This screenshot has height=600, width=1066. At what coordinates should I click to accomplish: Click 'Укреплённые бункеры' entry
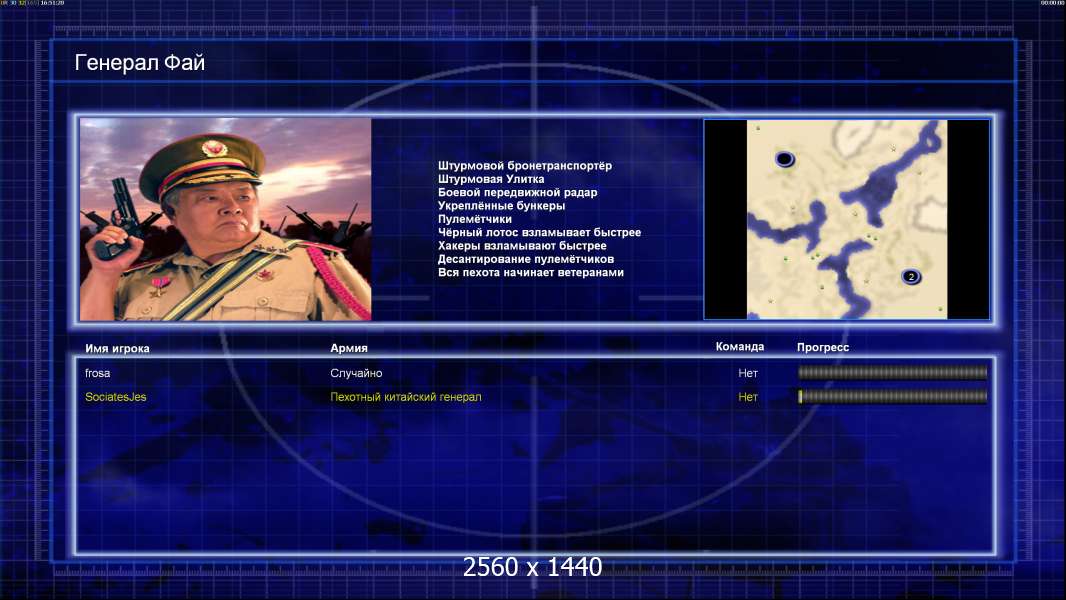pyautogui.click(x=501, y=205)
